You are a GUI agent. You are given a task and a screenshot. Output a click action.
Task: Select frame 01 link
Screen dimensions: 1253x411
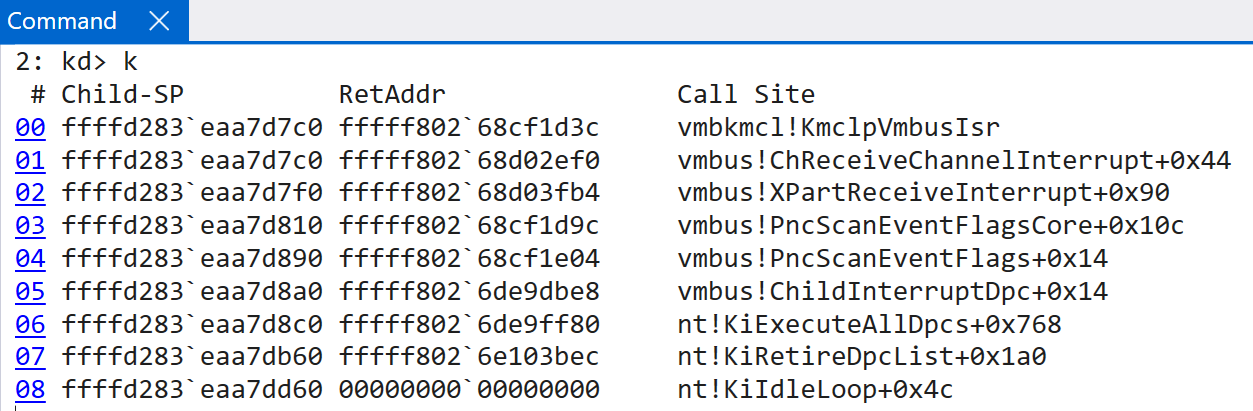tap(31, 160)
